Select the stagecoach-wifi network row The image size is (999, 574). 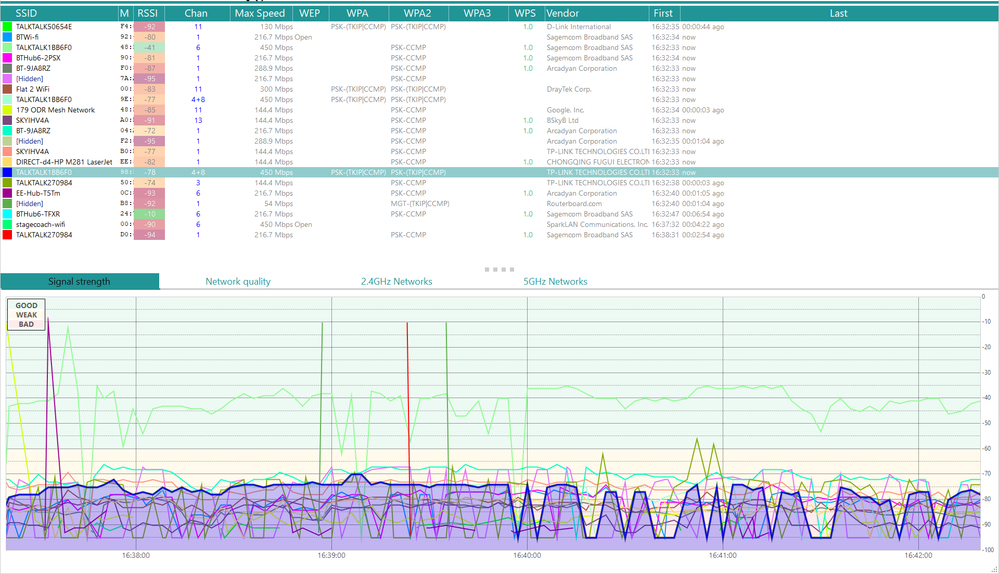(500, 224)
